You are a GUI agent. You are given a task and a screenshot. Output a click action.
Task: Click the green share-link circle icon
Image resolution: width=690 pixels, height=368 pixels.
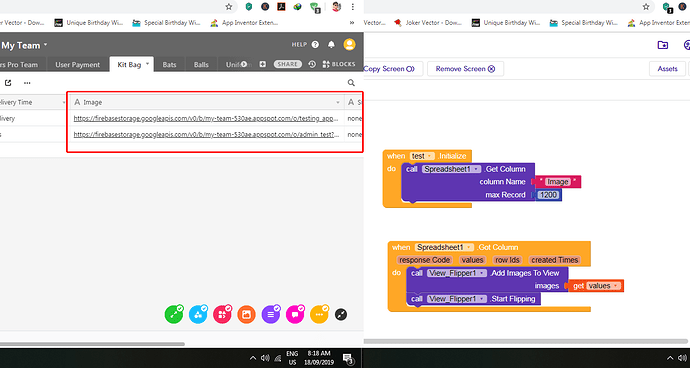tap(173, 314)
